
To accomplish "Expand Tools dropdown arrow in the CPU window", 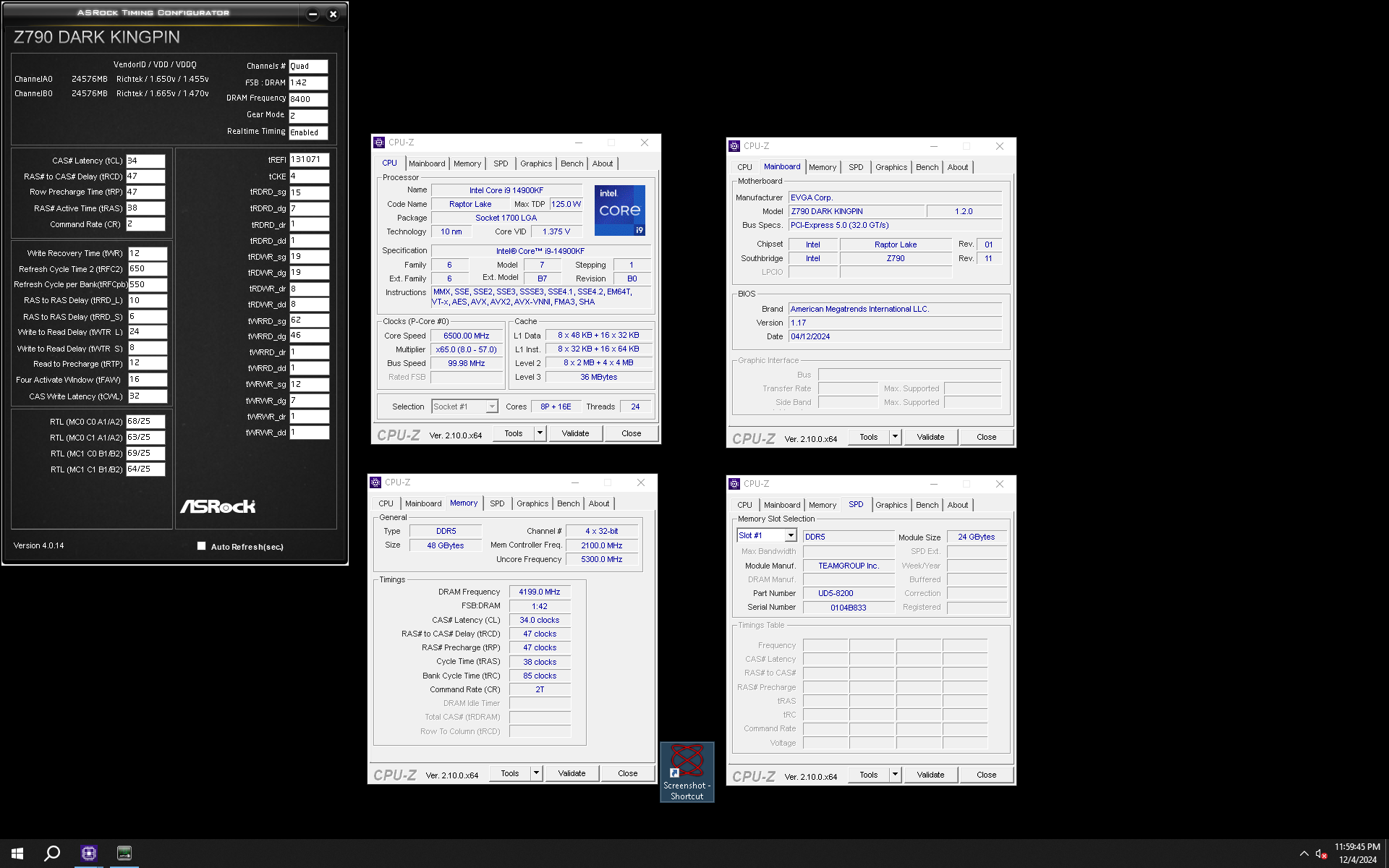I will tap(540, 433).
